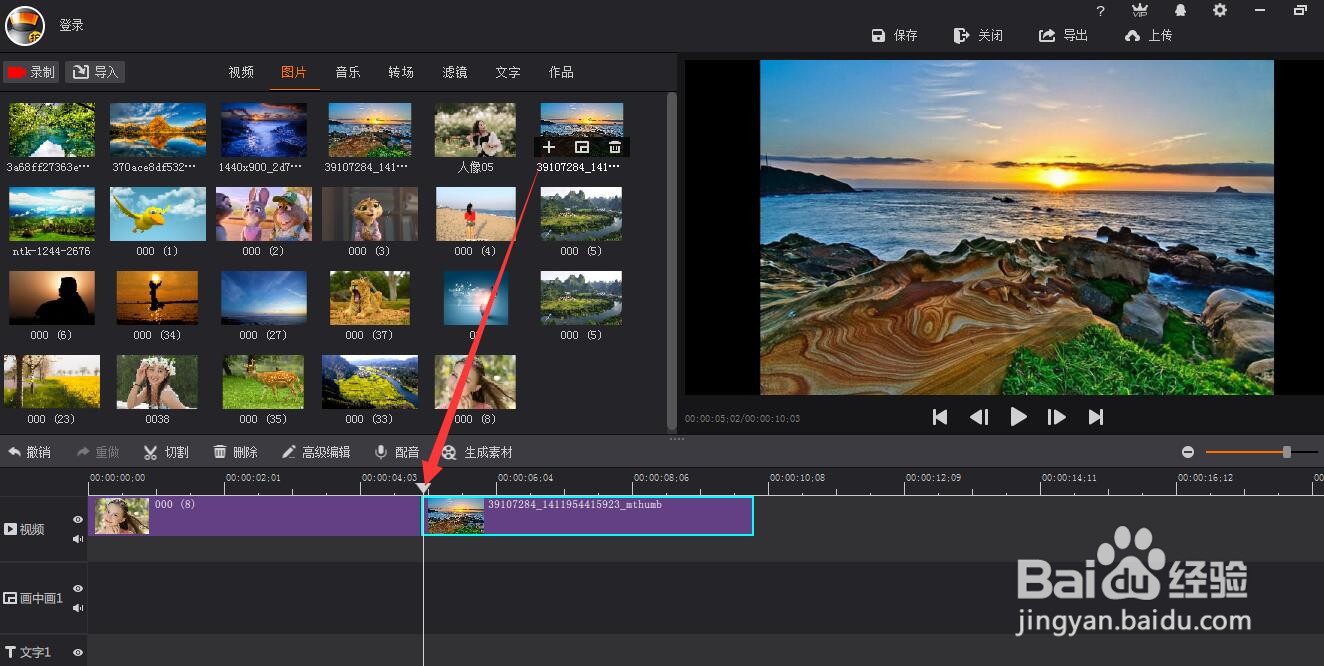Jump to start with skip-back control
This screenshot has height=666, width=1324.
click(x=940, y=417)
